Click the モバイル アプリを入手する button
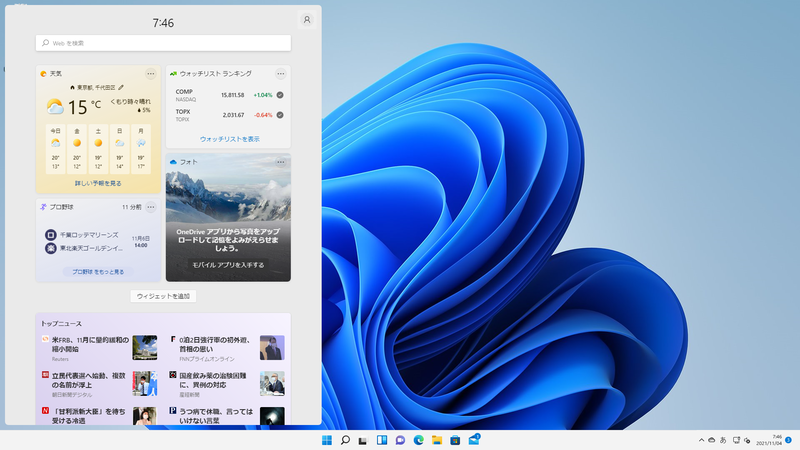Image resolution: width=800 pixels, height=450 pixels. 228,265
